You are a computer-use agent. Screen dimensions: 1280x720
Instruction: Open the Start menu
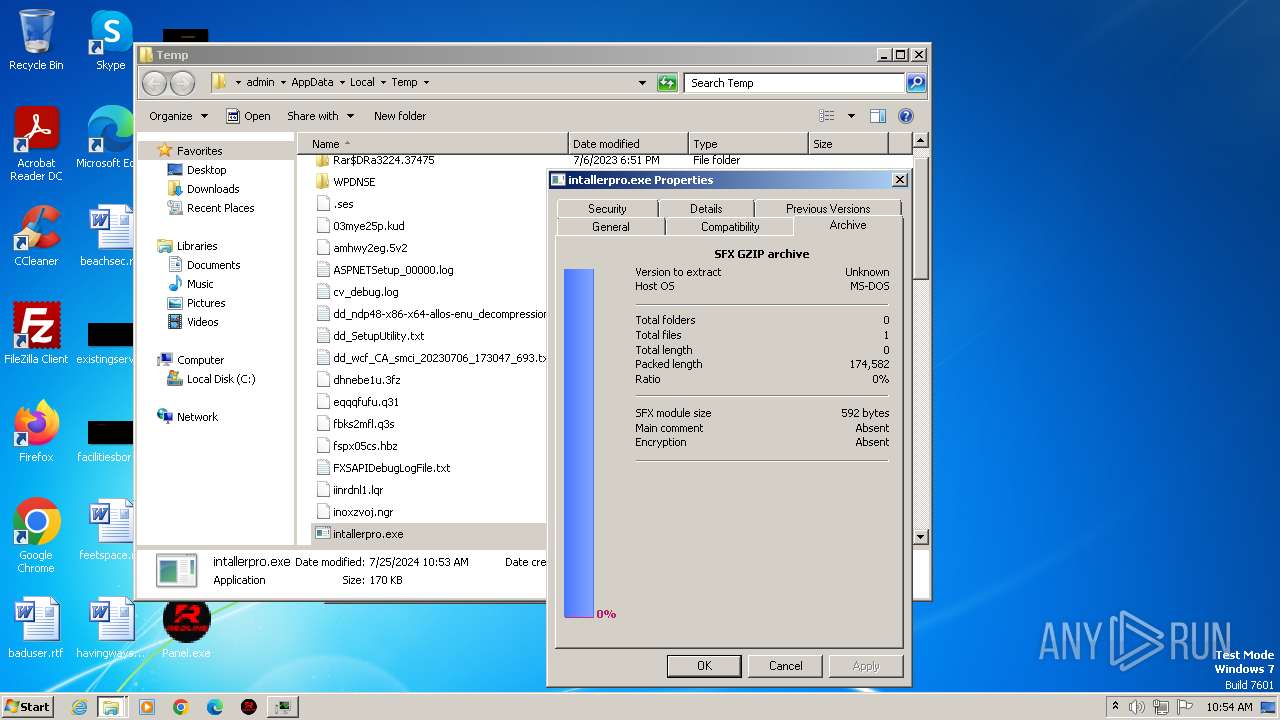coord(28,707)
